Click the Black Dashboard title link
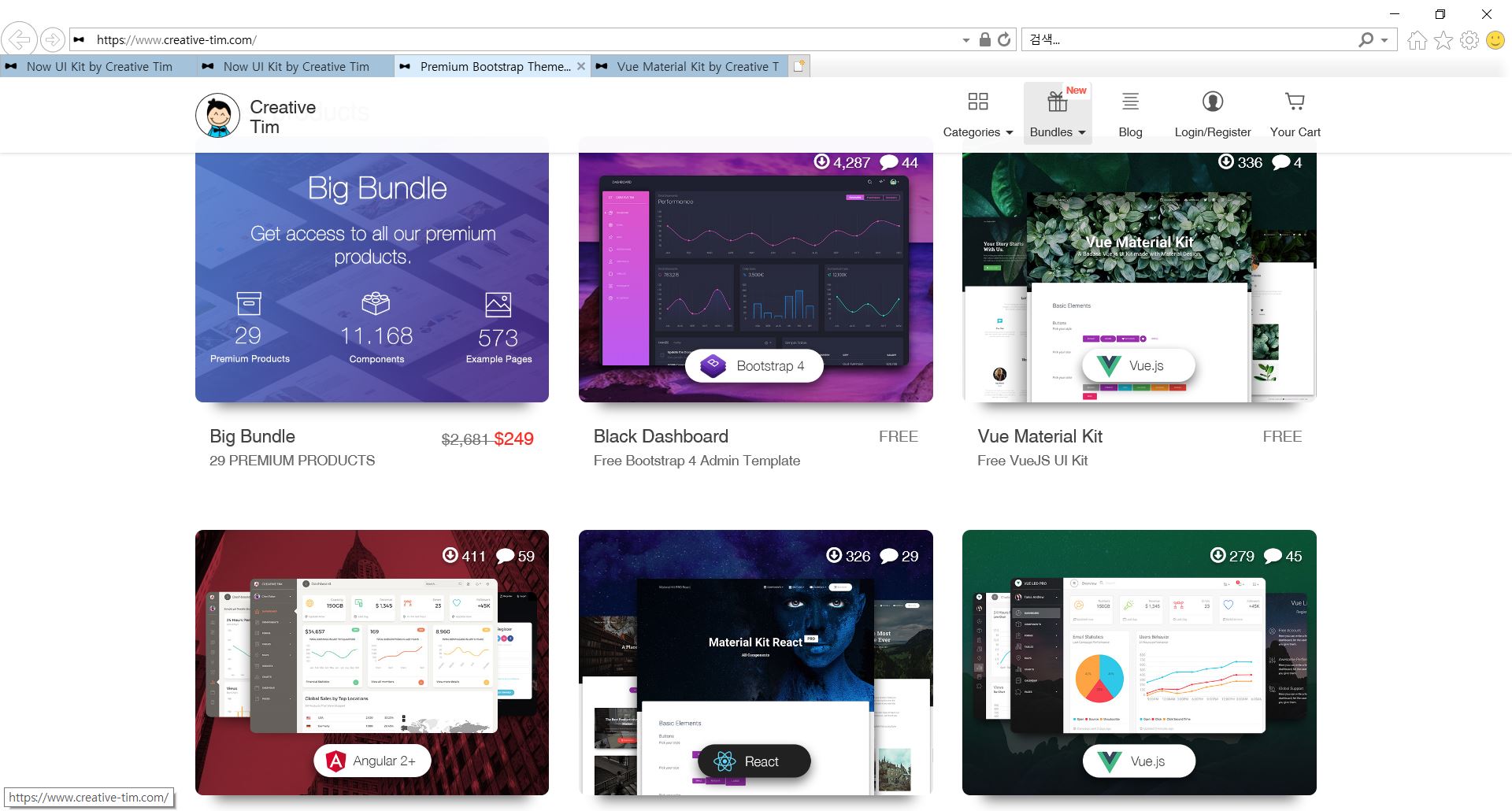1512x811 pixels. point(661,436)
